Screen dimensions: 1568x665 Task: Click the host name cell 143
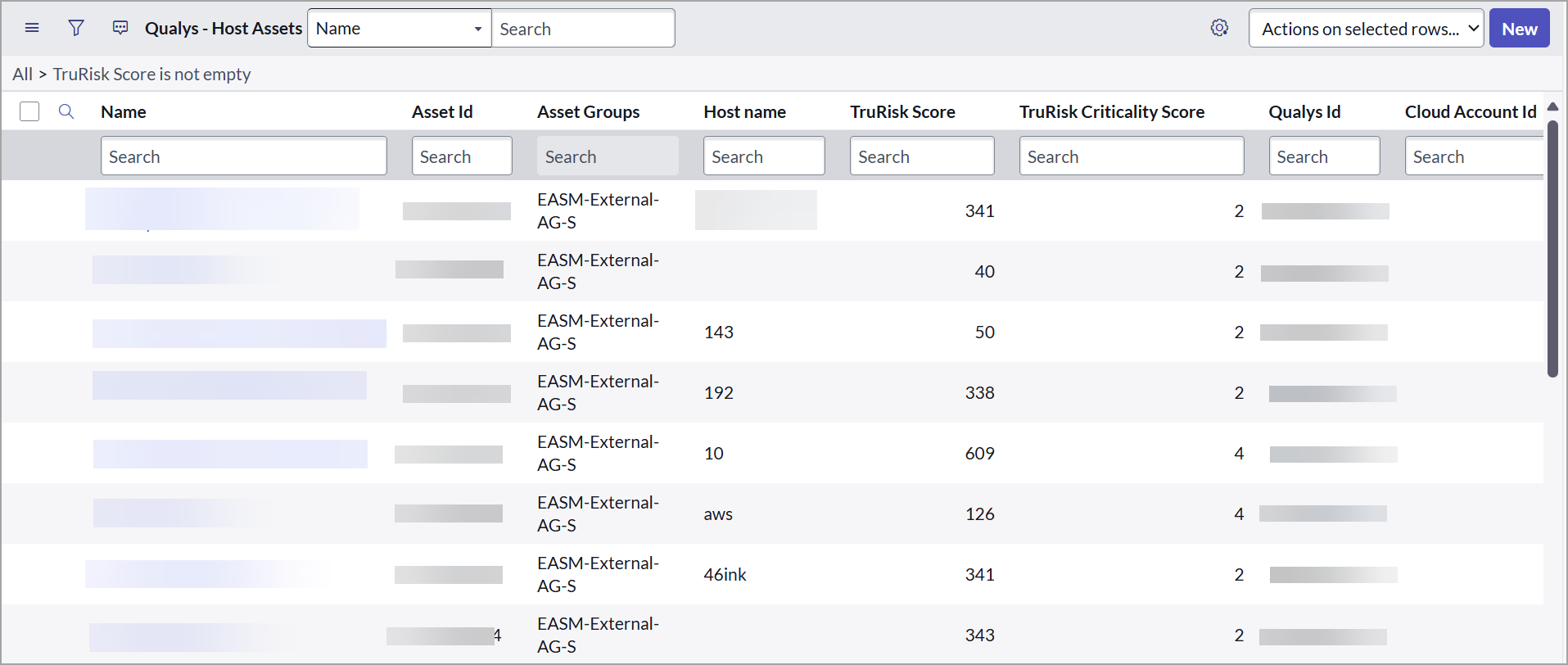coord(718,332)
